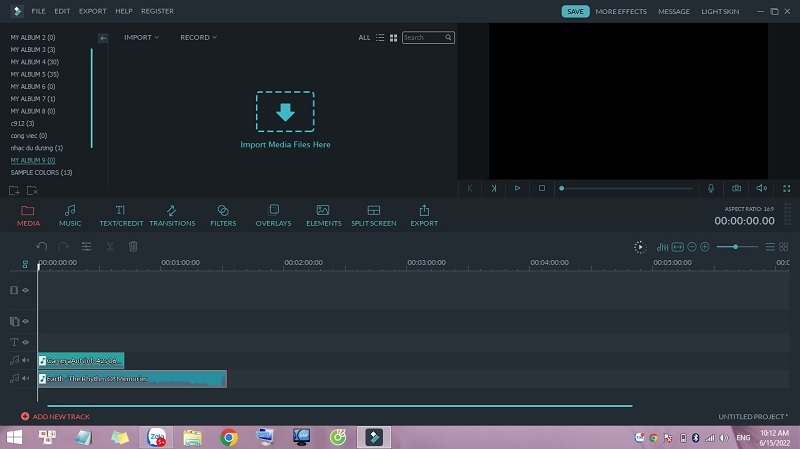This screenshot has width=800, height=449.
Task: Click the Save button
Action: (x=576, y=11)
